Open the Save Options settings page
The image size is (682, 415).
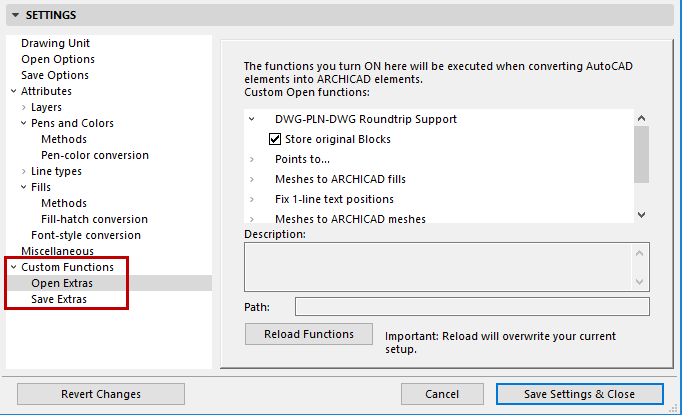[x=55, y=75]
